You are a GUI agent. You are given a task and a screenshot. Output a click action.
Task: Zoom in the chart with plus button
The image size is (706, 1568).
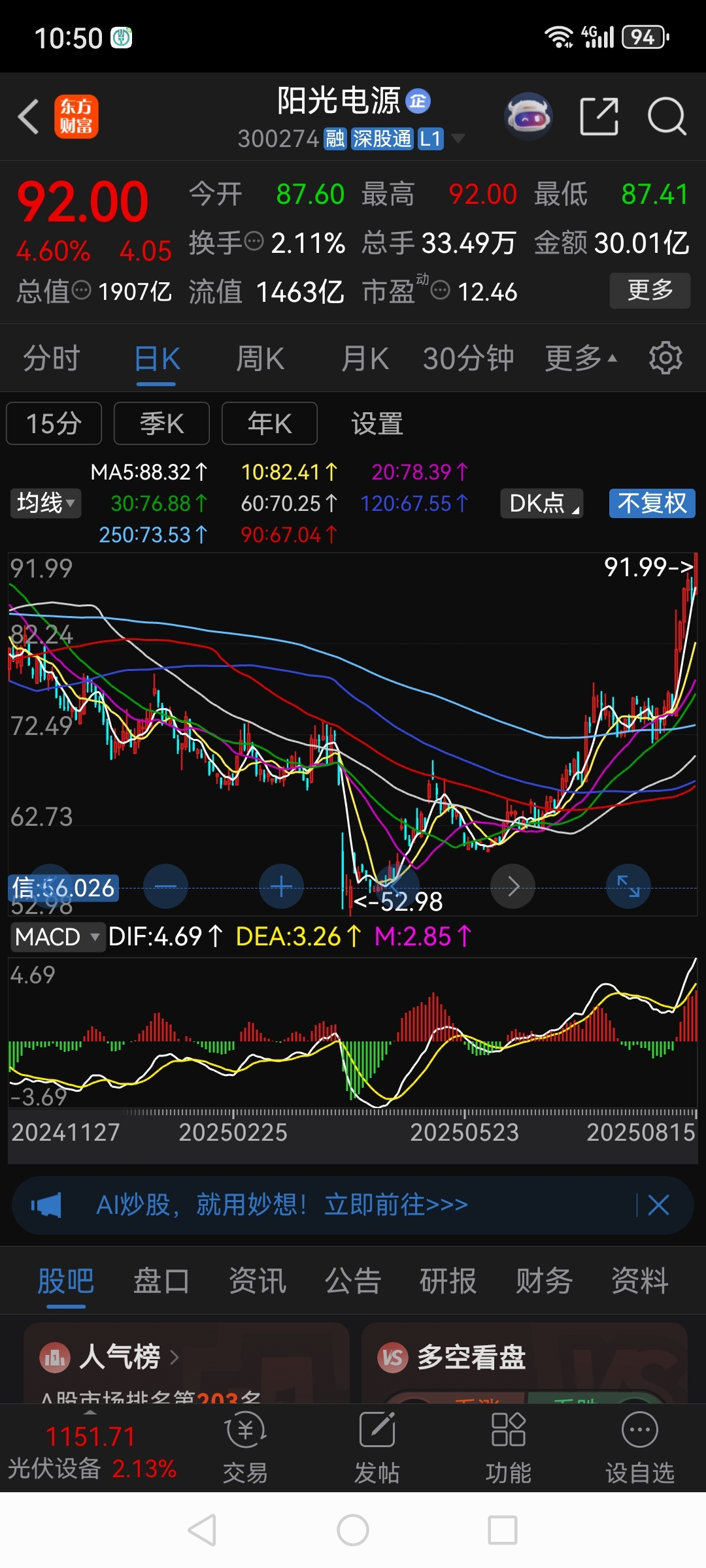pyautogui.click(x=282, y=887)
